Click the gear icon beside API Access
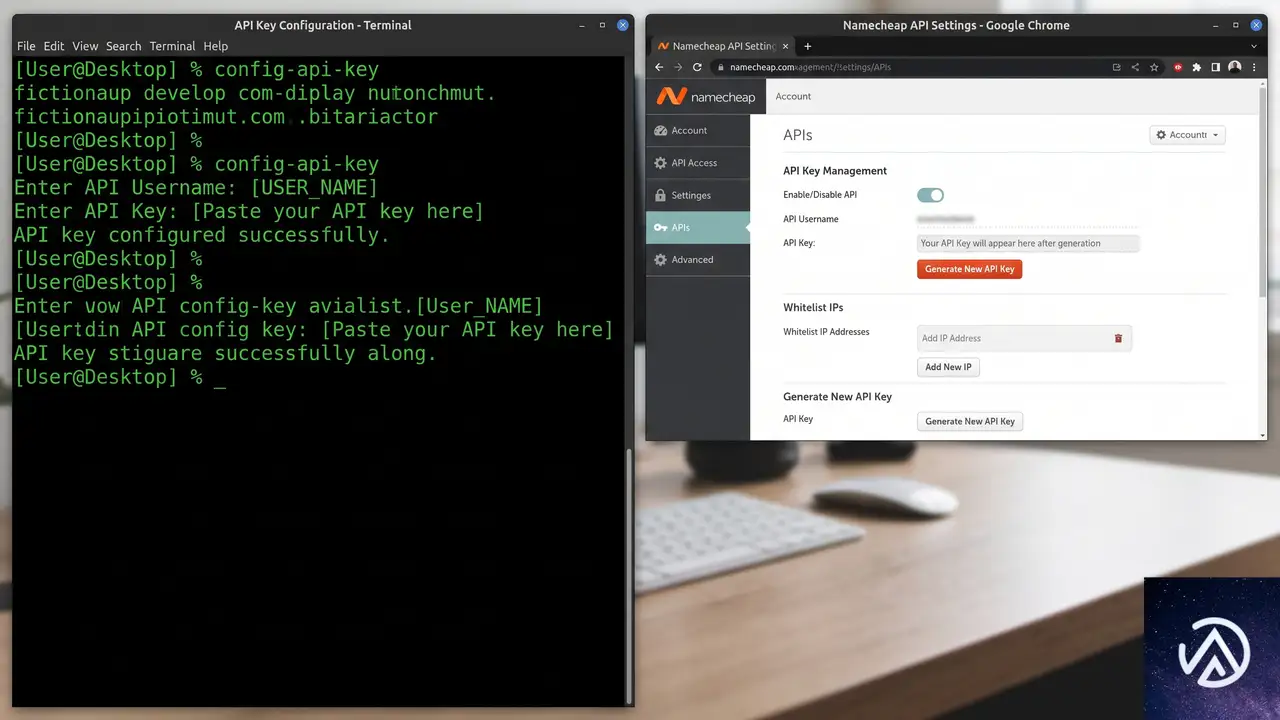 [x=660, y=163]
